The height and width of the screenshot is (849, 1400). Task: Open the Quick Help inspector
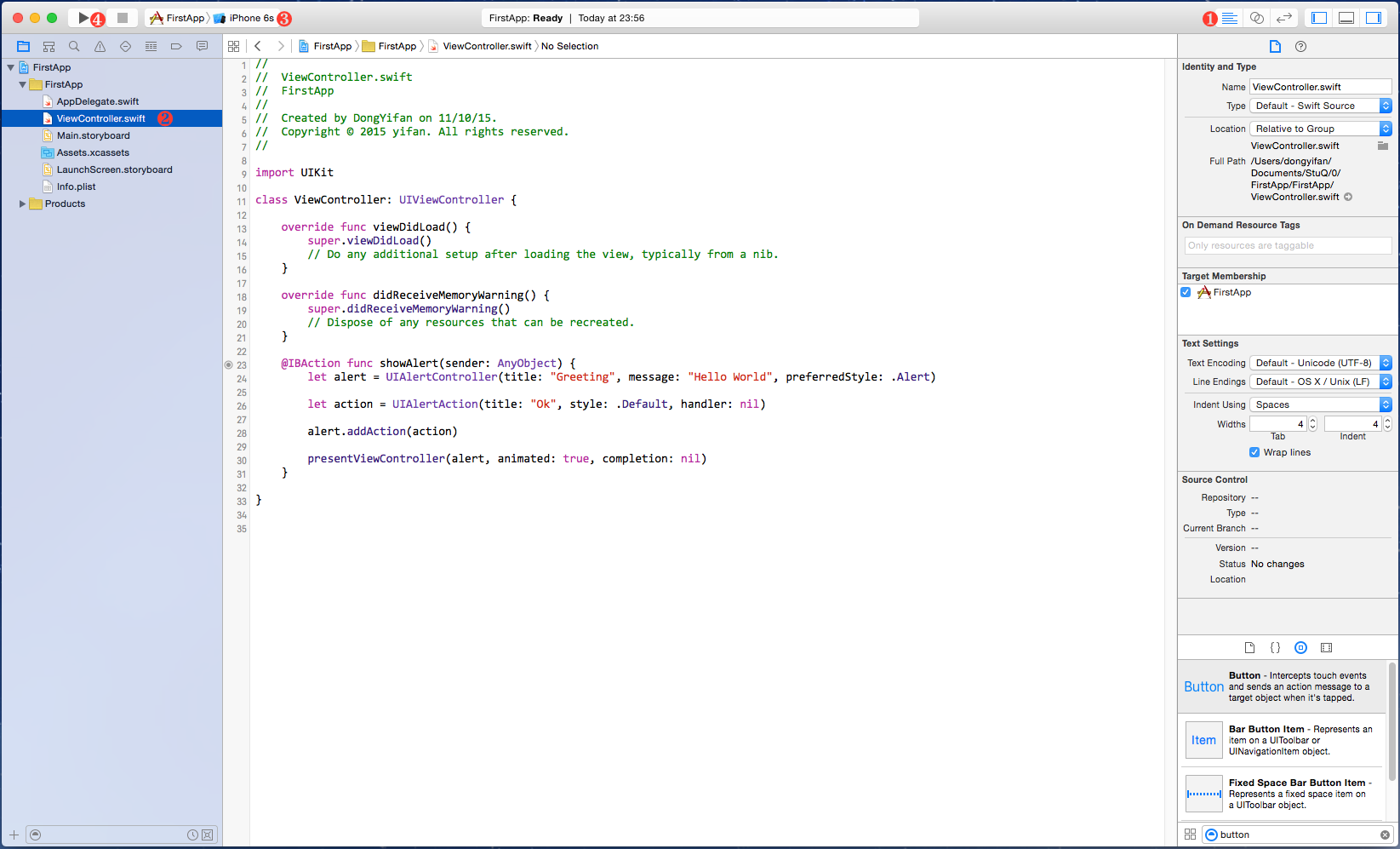click(x=1300, y=47)
